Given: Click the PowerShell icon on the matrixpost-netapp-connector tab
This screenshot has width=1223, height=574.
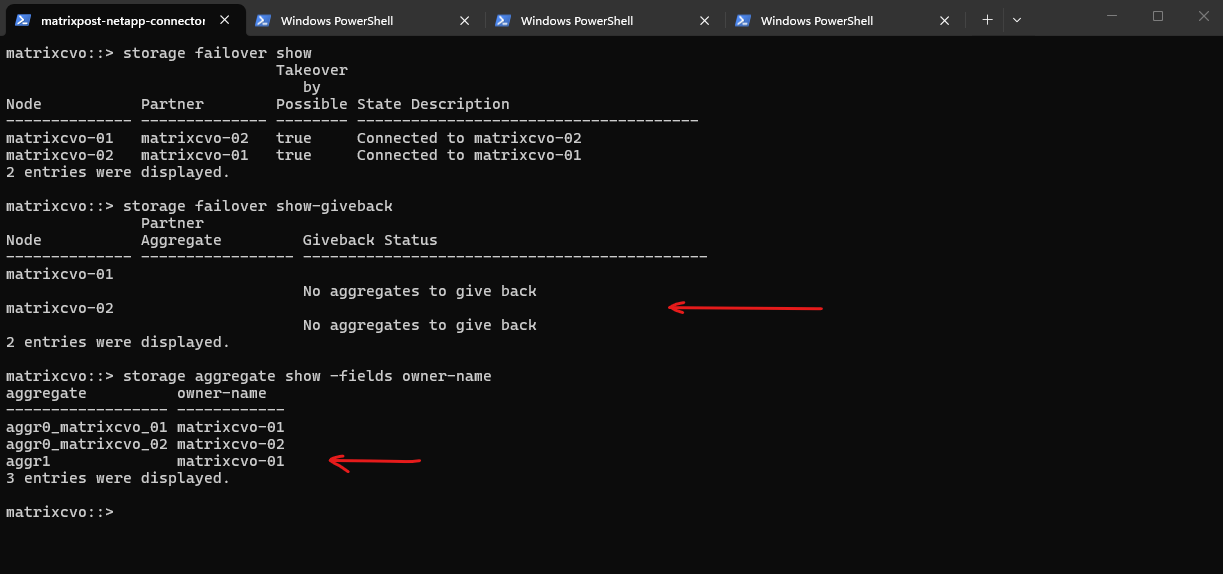Looking at the screenshot, I should click(x=23, y=20).
